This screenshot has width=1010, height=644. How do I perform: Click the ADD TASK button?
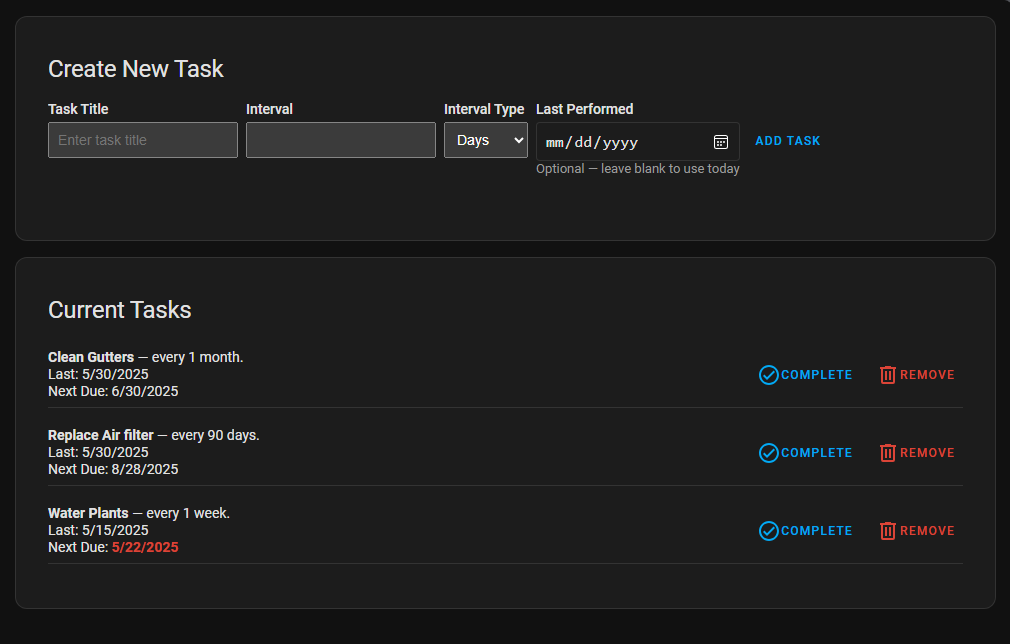(x=788, y=140)
